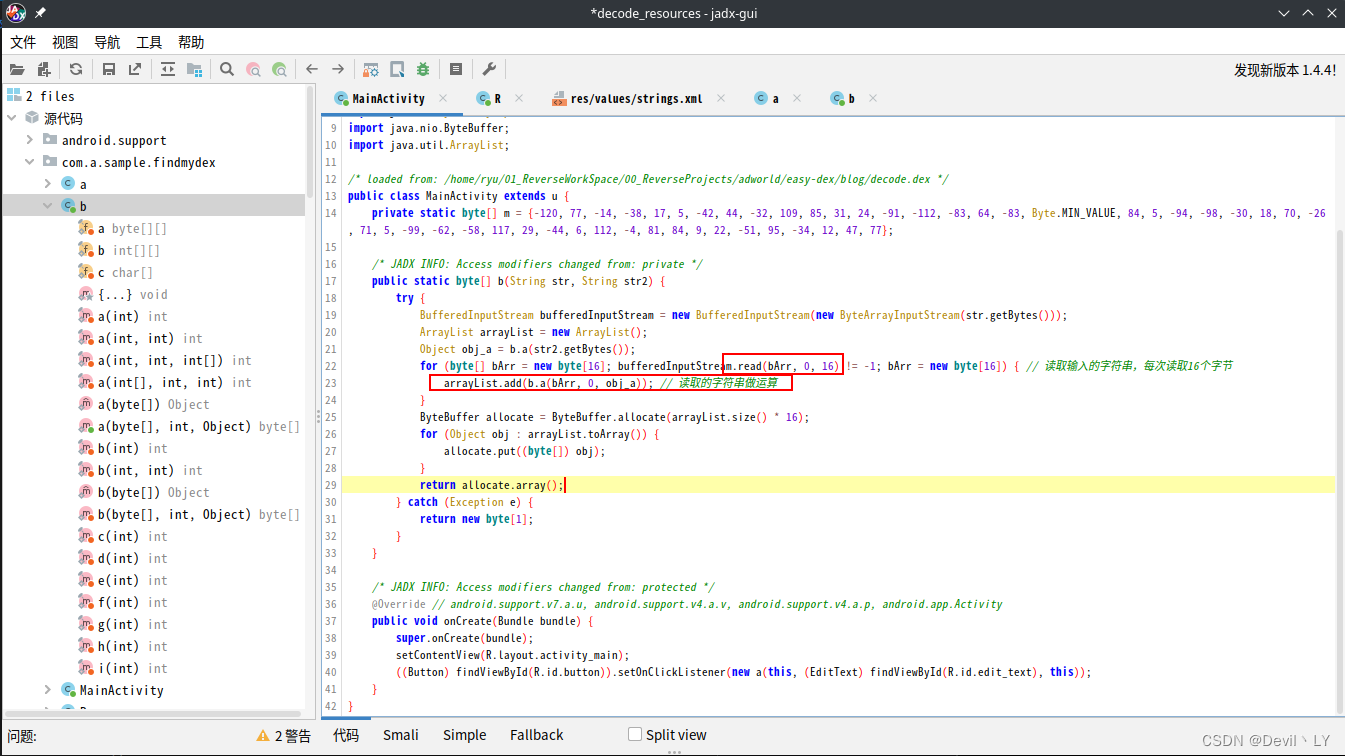Open the 导航 menu
The height and width of the screenshot is (756, 1345).
pyautogui.click(x=107, y=42)
